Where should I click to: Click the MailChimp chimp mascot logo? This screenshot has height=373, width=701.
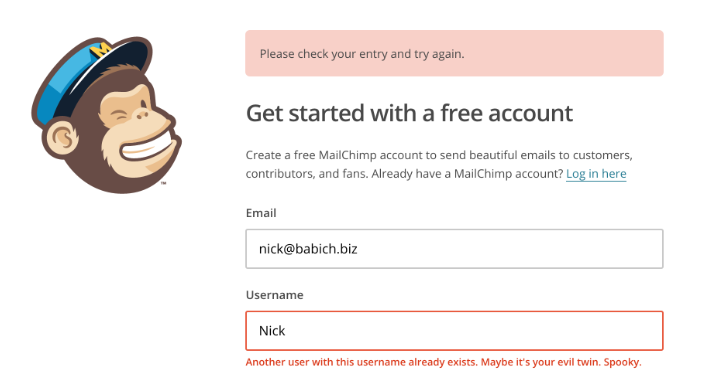[106, 115]
